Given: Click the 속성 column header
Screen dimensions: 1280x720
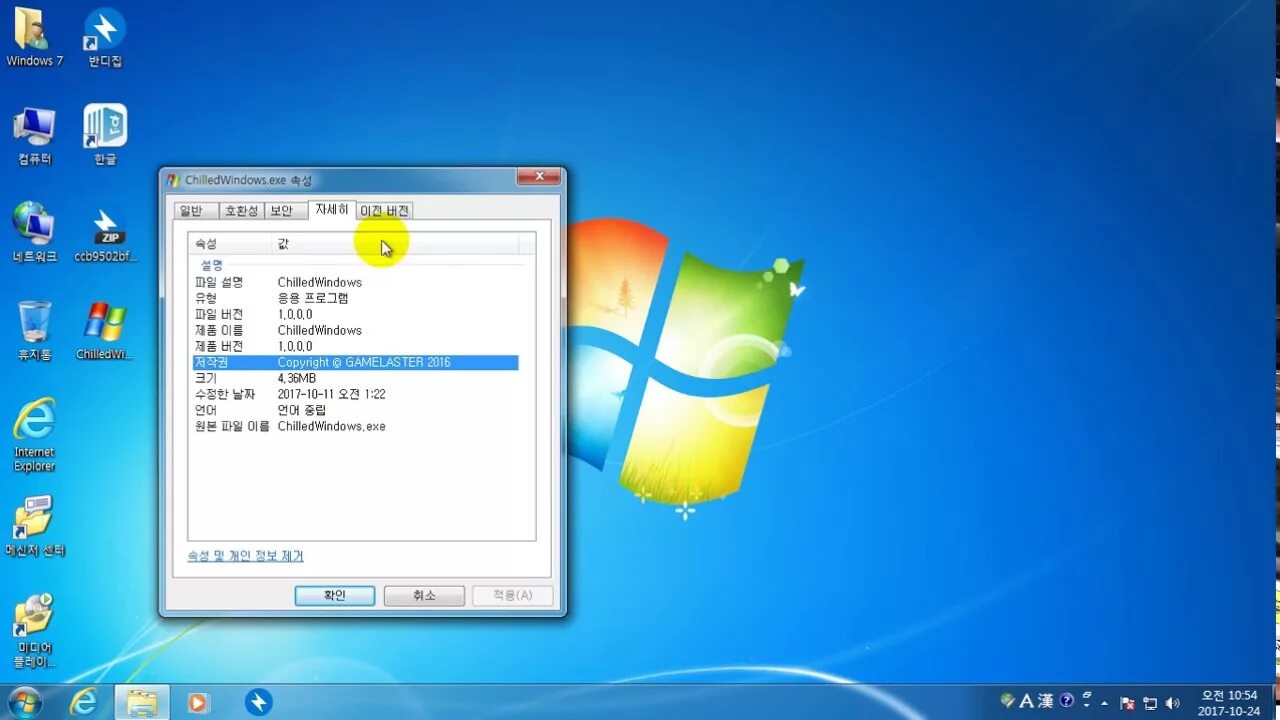Looking at the screenshot, I should click(x=230, y=244).
